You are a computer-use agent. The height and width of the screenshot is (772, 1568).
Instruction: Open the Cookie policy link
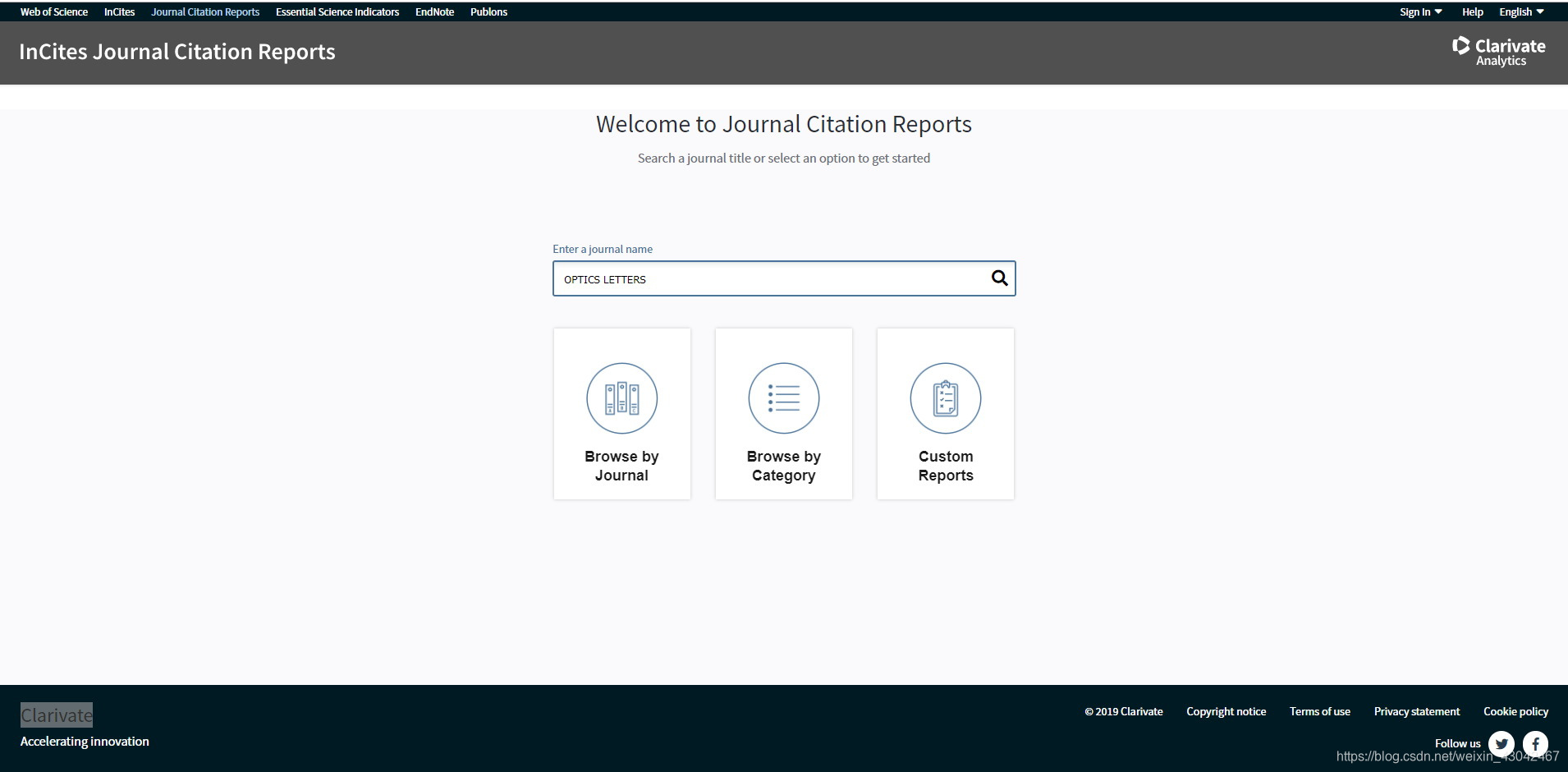click(x=1515, y=711)
